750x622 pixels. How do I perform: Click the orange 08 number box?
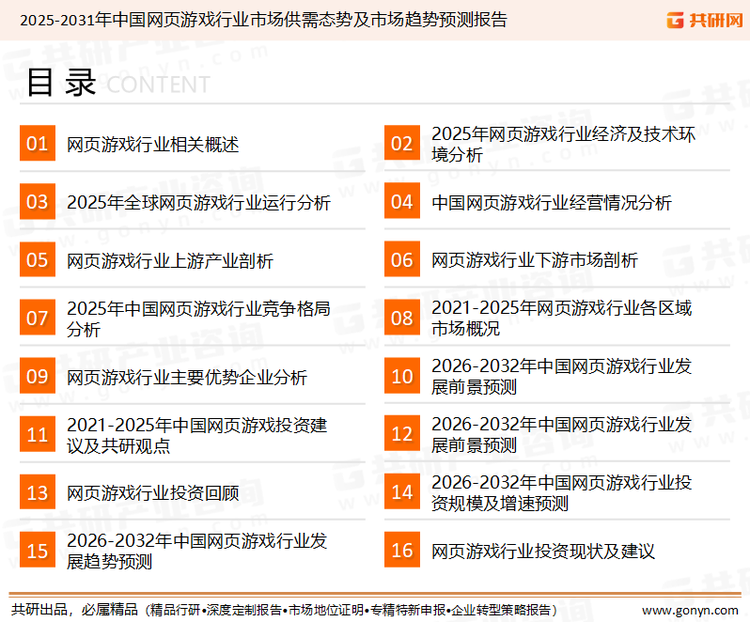(x=402, y=318)
